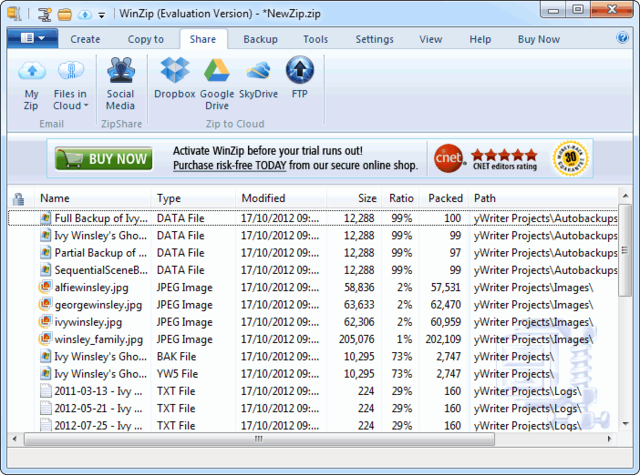
Task: Upload zip to Google Drive
Action: coord(217,84)
